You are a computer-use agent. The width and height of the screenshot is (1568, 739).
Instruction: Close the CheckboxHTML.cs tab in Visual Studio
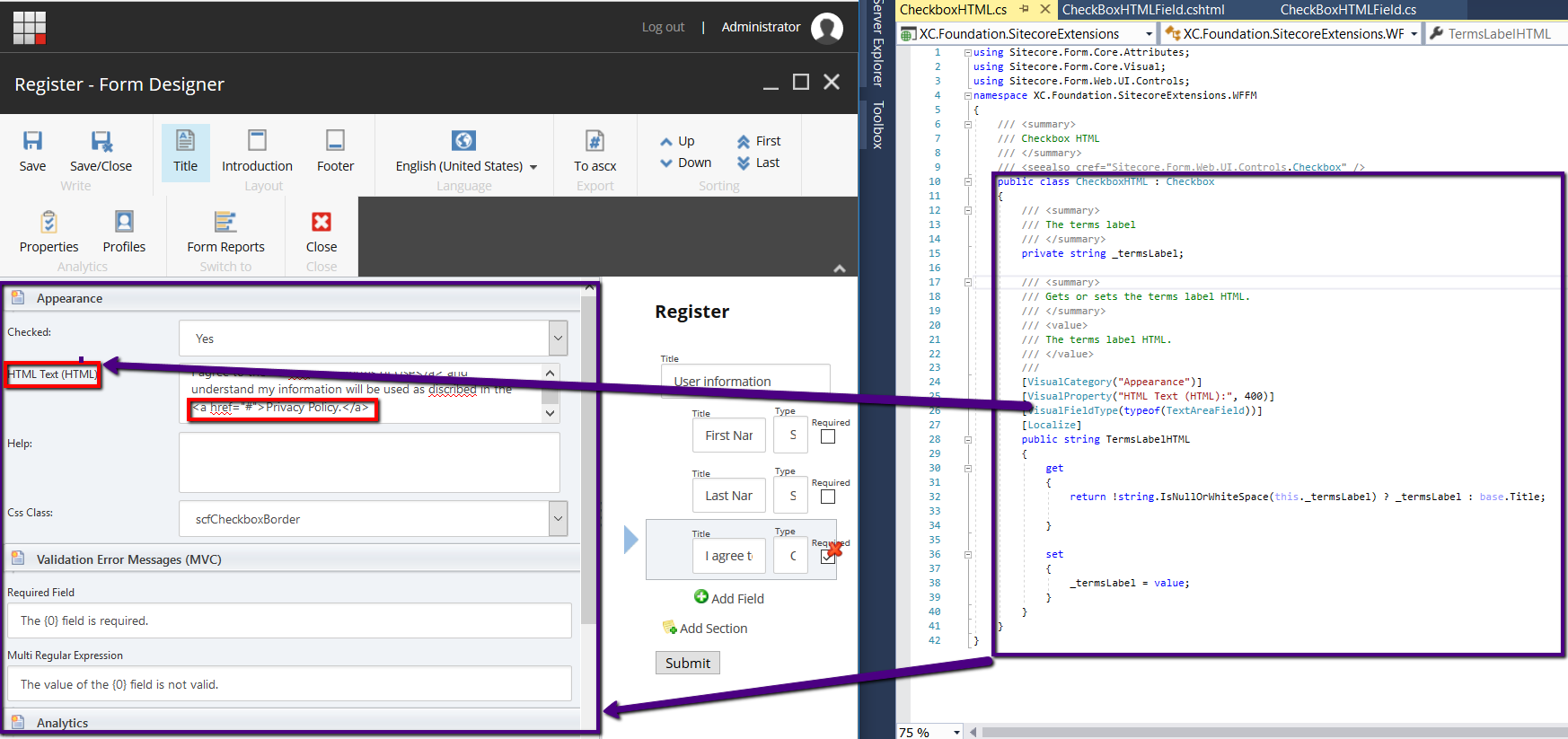[x=1044, y=9]
